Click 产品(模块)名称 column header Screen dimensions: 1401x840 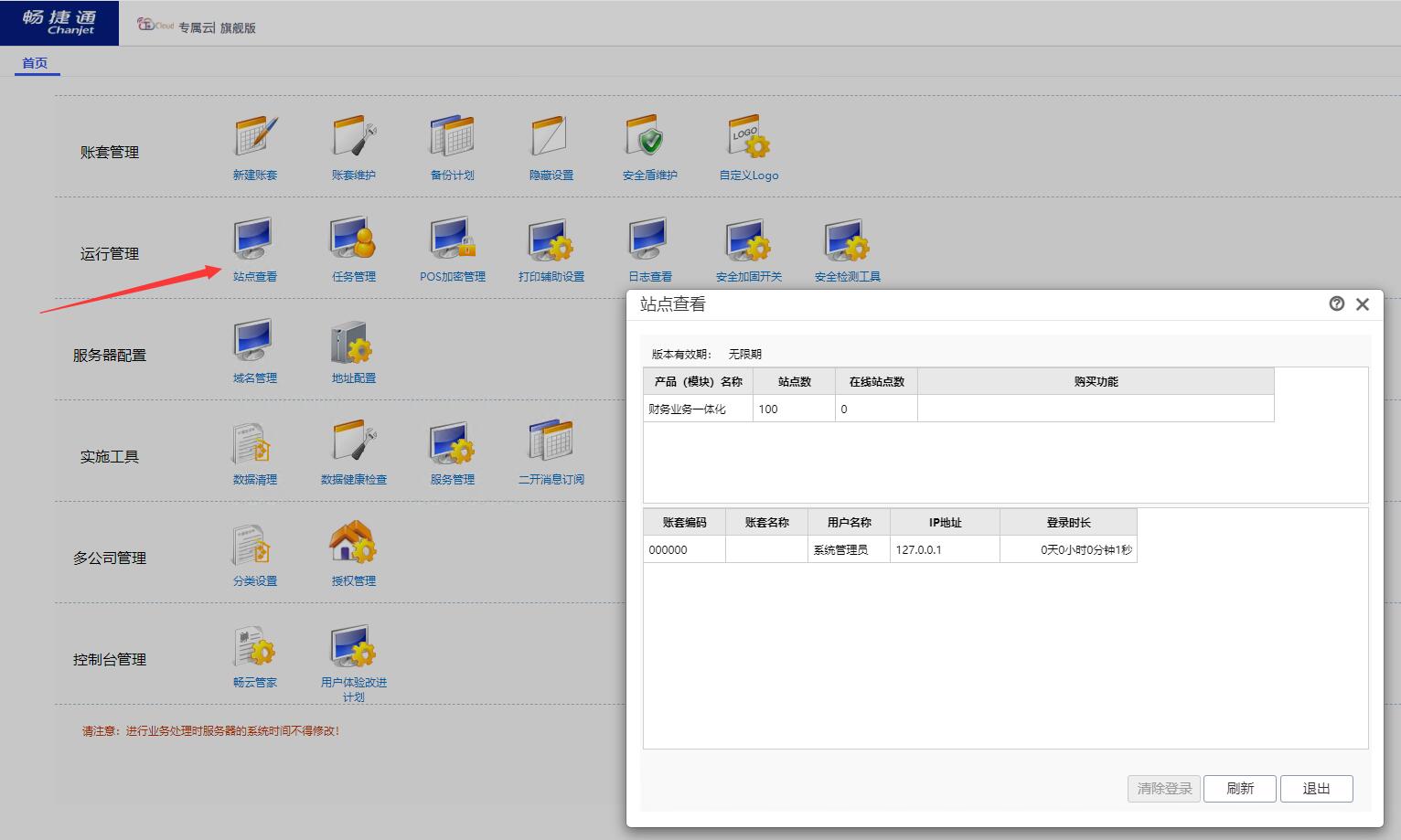(699, 381)
